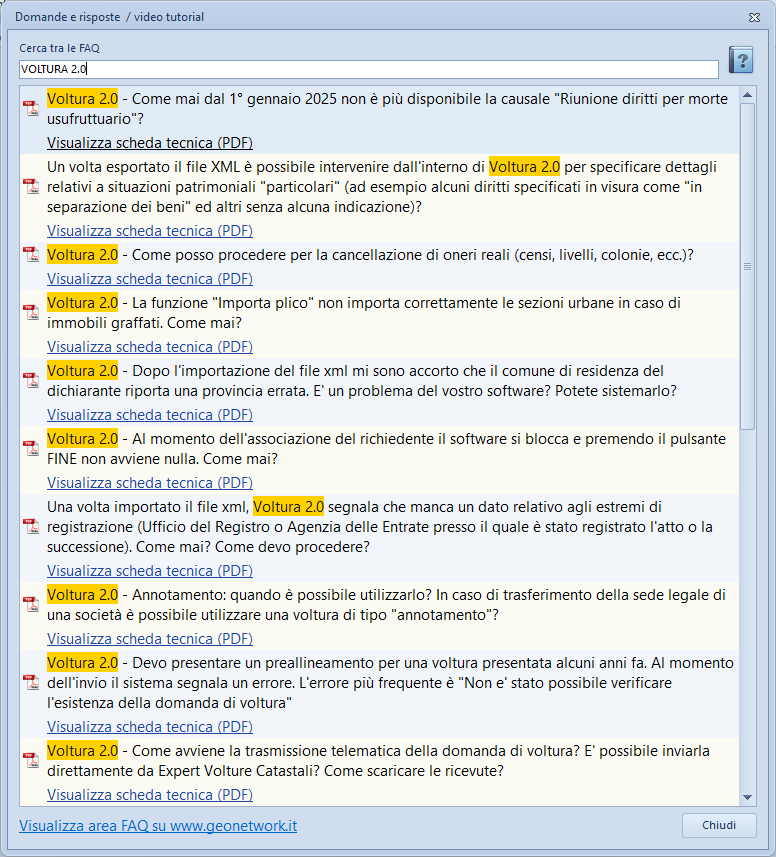Click PDF icon beside 'situazioni patrimoniali particolari' question
This screenshot has height=857, width=776.
point(31,186)
